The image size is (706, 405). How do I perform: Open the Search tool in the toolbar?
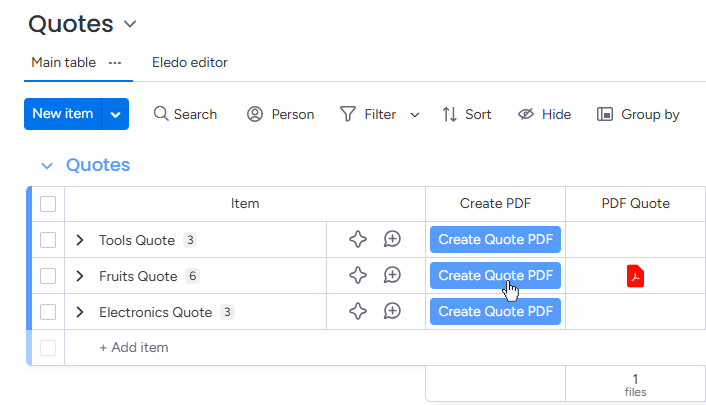tap(185, 114)
